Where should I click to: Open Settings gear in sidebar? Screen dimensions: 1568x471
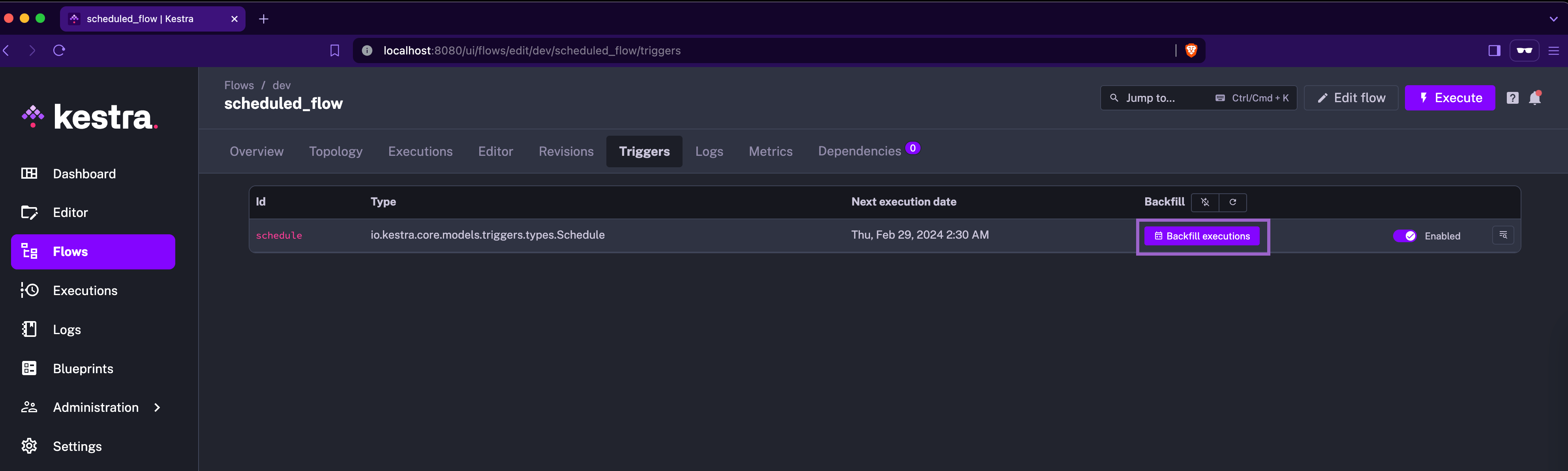point(77,446)
